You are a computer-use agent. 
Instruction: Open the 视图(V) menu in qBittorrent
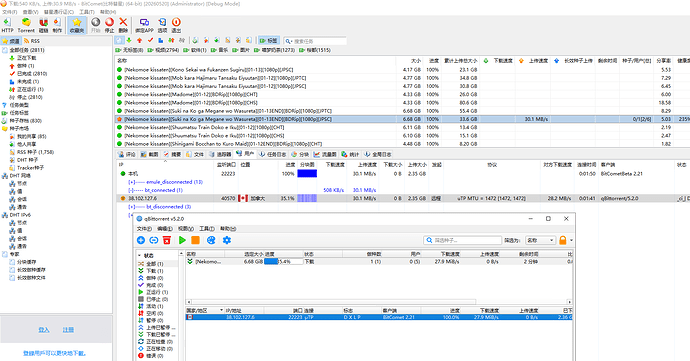[186, 228]
